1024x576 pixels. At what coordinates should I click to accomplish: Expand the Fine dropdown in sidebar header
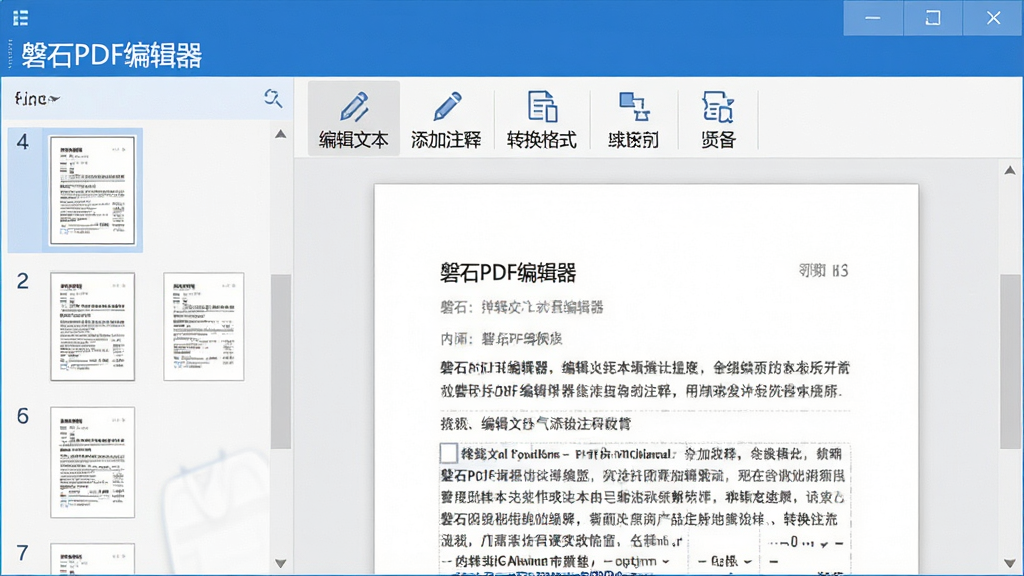point(37,99)
